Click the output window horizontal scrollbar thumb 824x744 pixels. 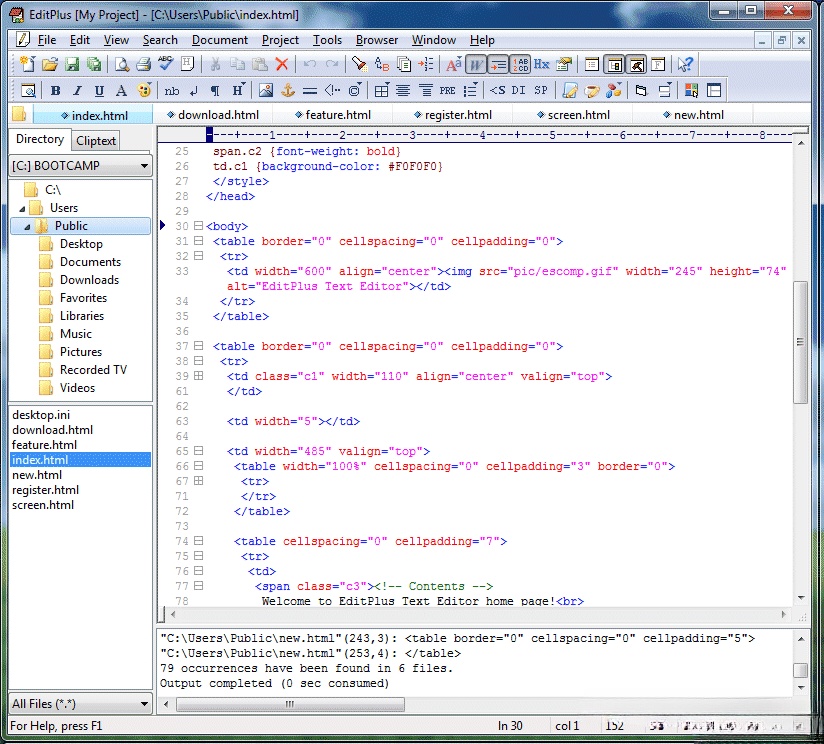290,704
